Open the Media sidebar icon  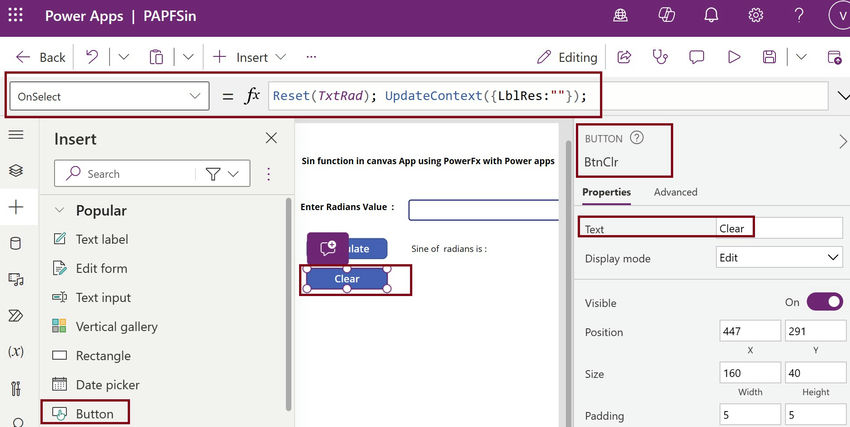pyautogui.click(x=16, y=280)
